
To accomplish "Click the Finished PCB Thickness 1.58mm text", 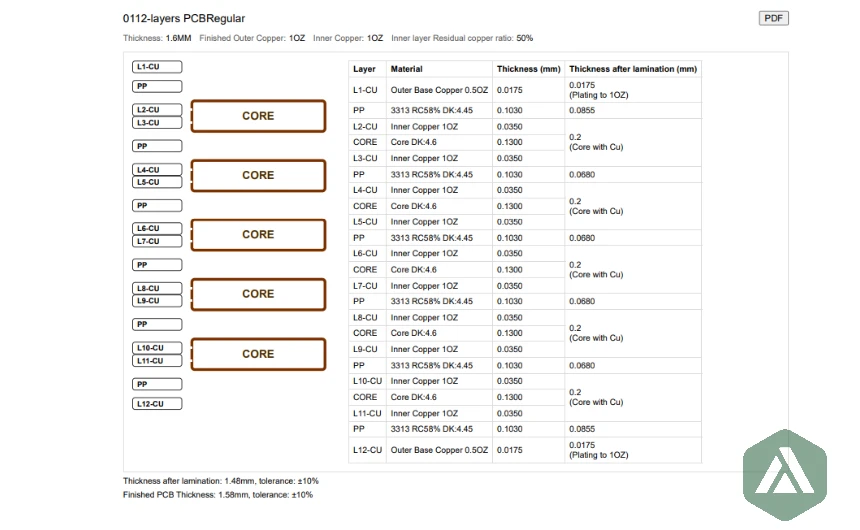I will (218, 494).
